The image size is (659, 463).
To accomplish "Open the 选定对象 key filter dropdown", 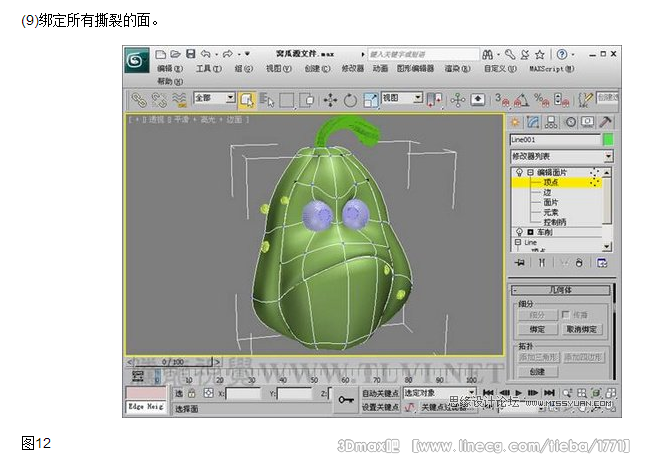I will click(x=440, y=393).
